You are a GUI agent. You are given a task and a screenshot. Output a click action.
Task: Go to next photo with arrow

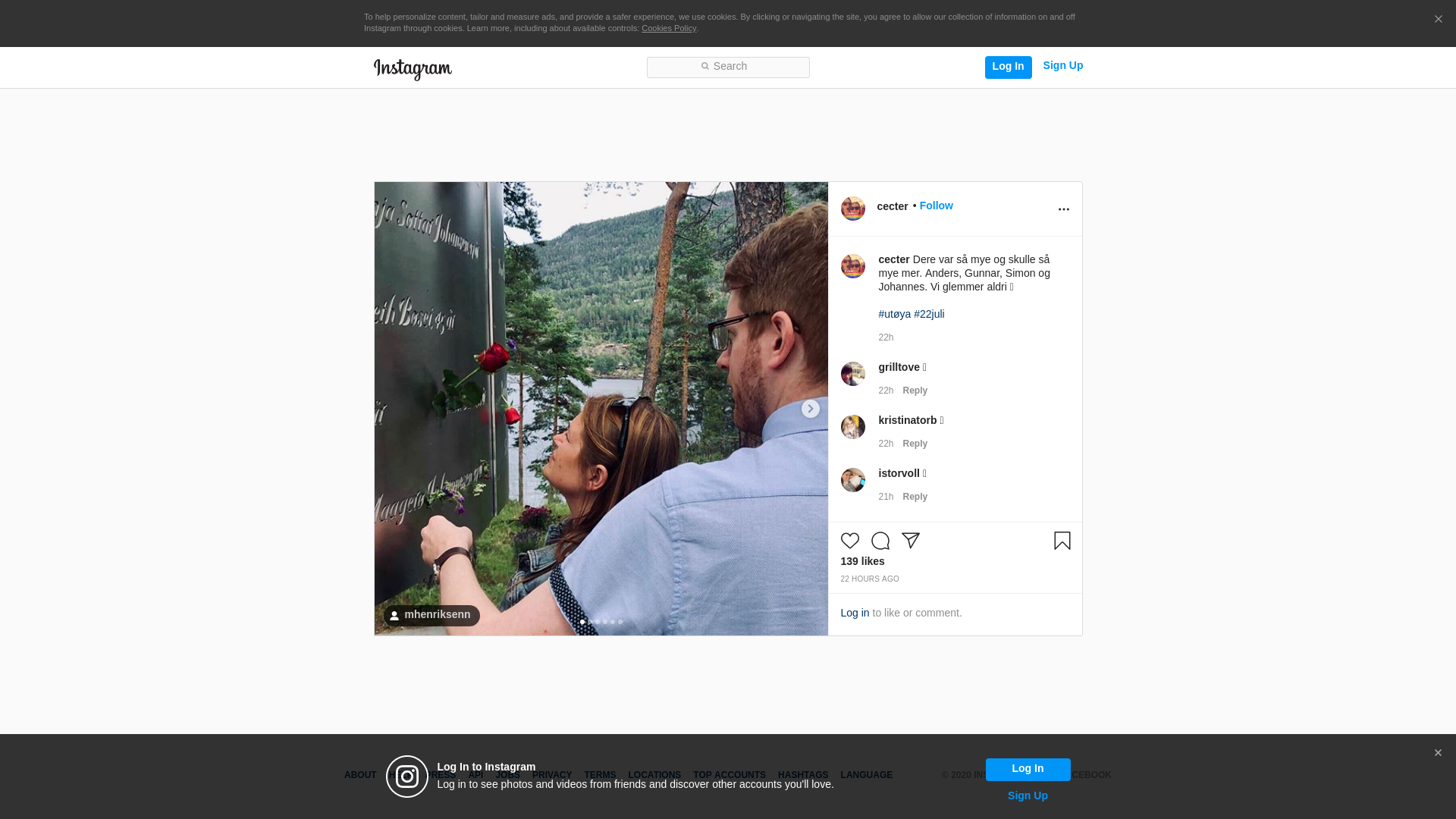click(810, 409)
